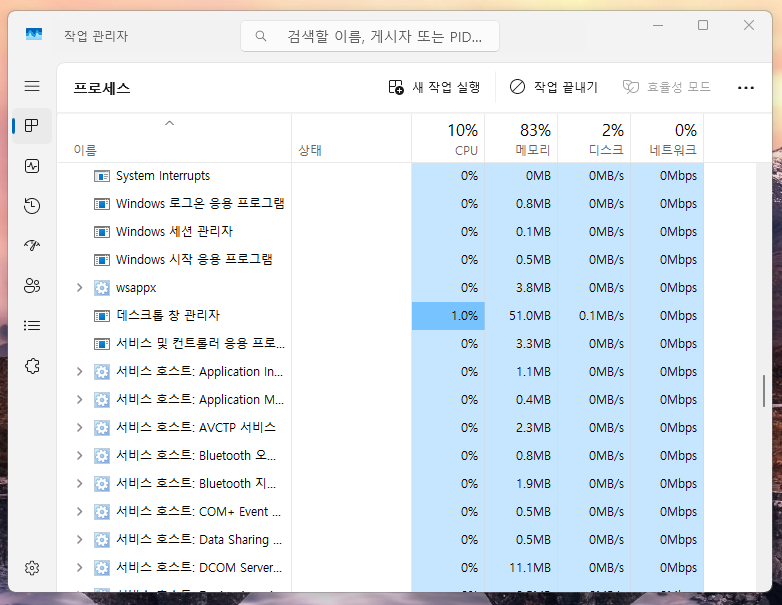Expand 서비스 호스트: Application In... group

pos(79,372)
